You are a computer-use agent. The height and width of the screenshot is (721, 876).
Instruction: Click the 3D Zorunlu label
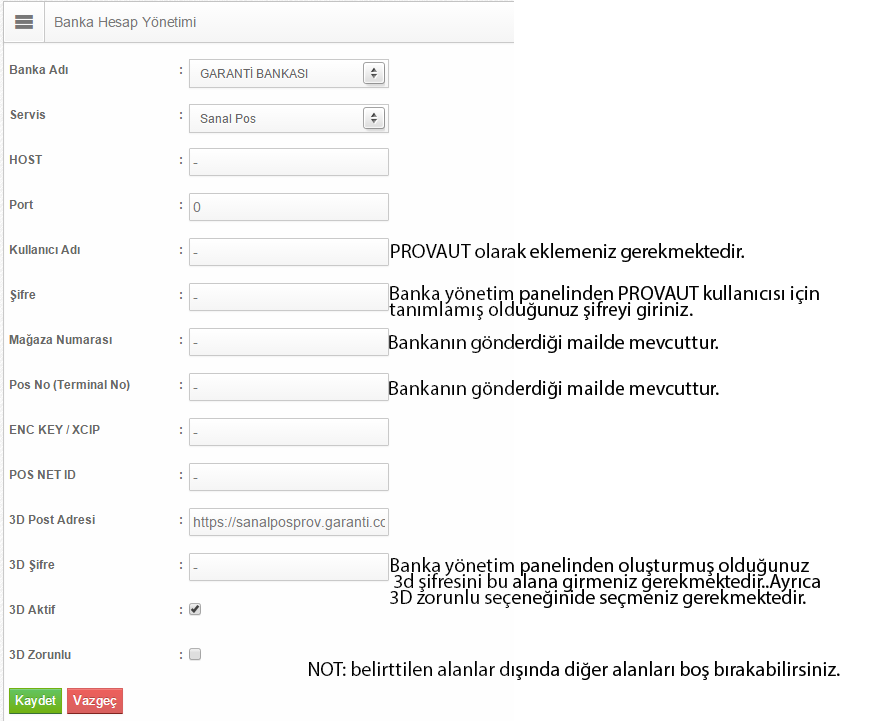tap(40, 655)
